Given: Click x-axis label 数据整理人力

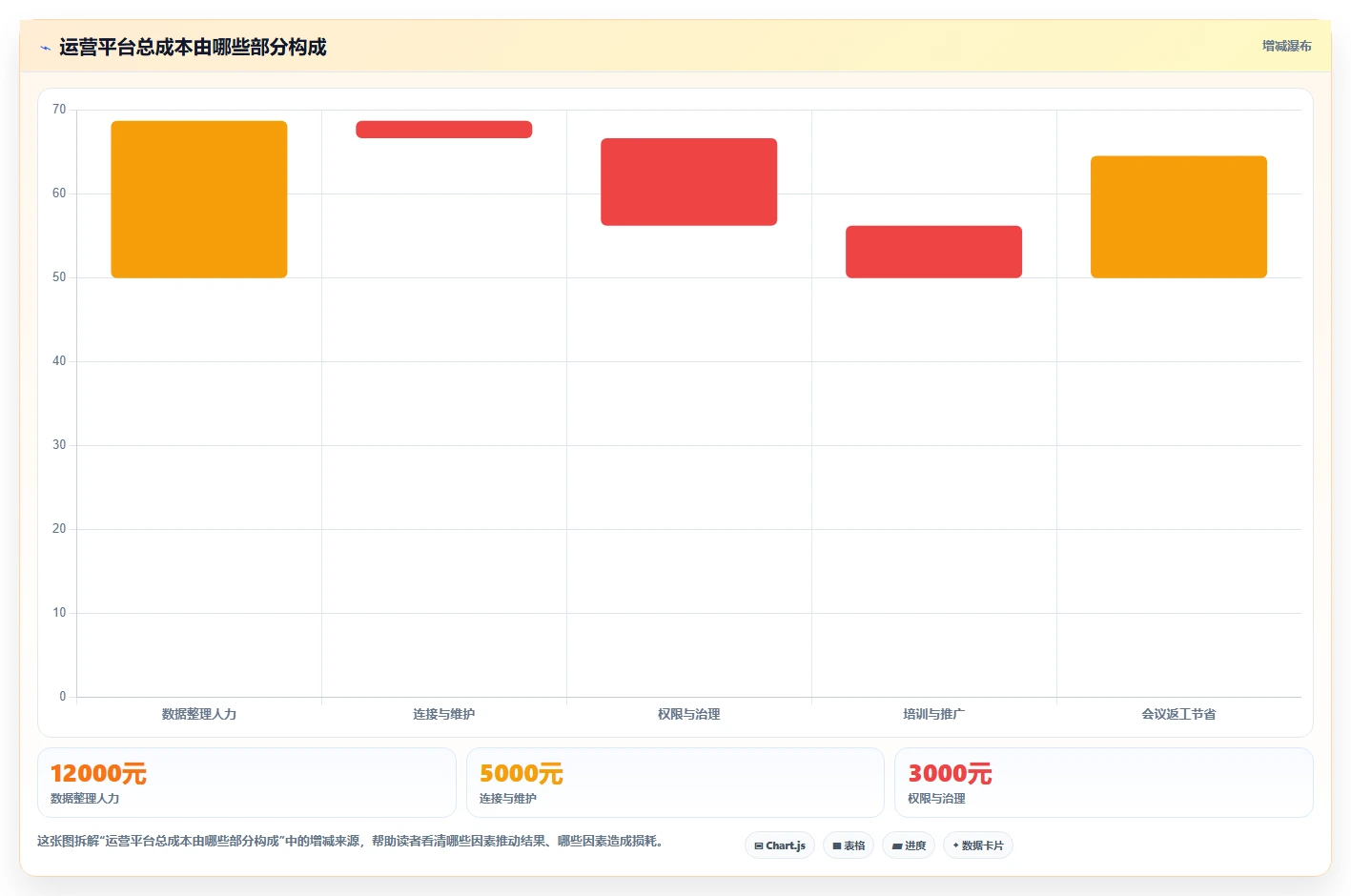Looking at the screenshot, I should click(x=199, y=714).
